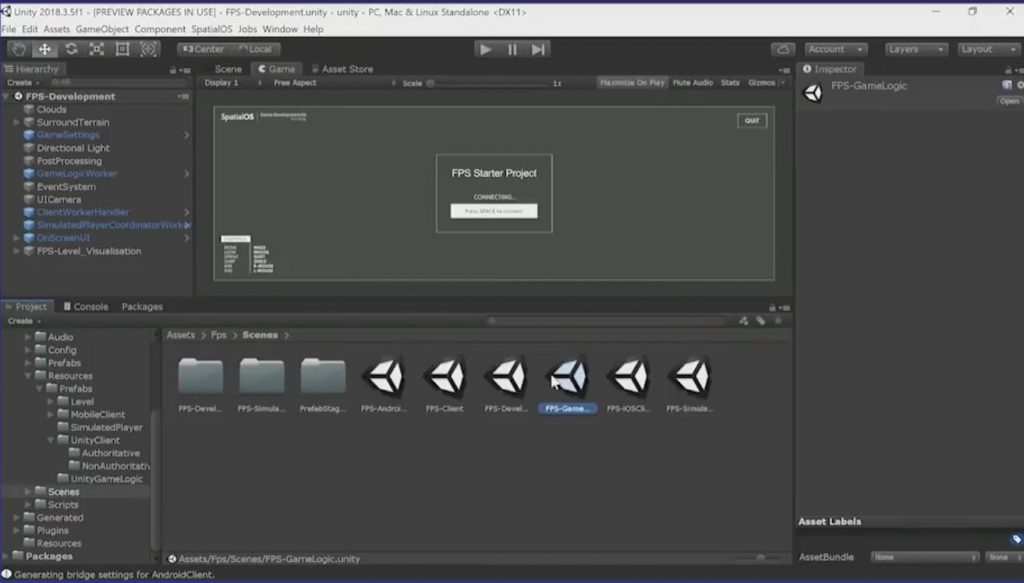The image size is (1024, 583).
Task: Toggle Local handle rotation
Action: 255,49
